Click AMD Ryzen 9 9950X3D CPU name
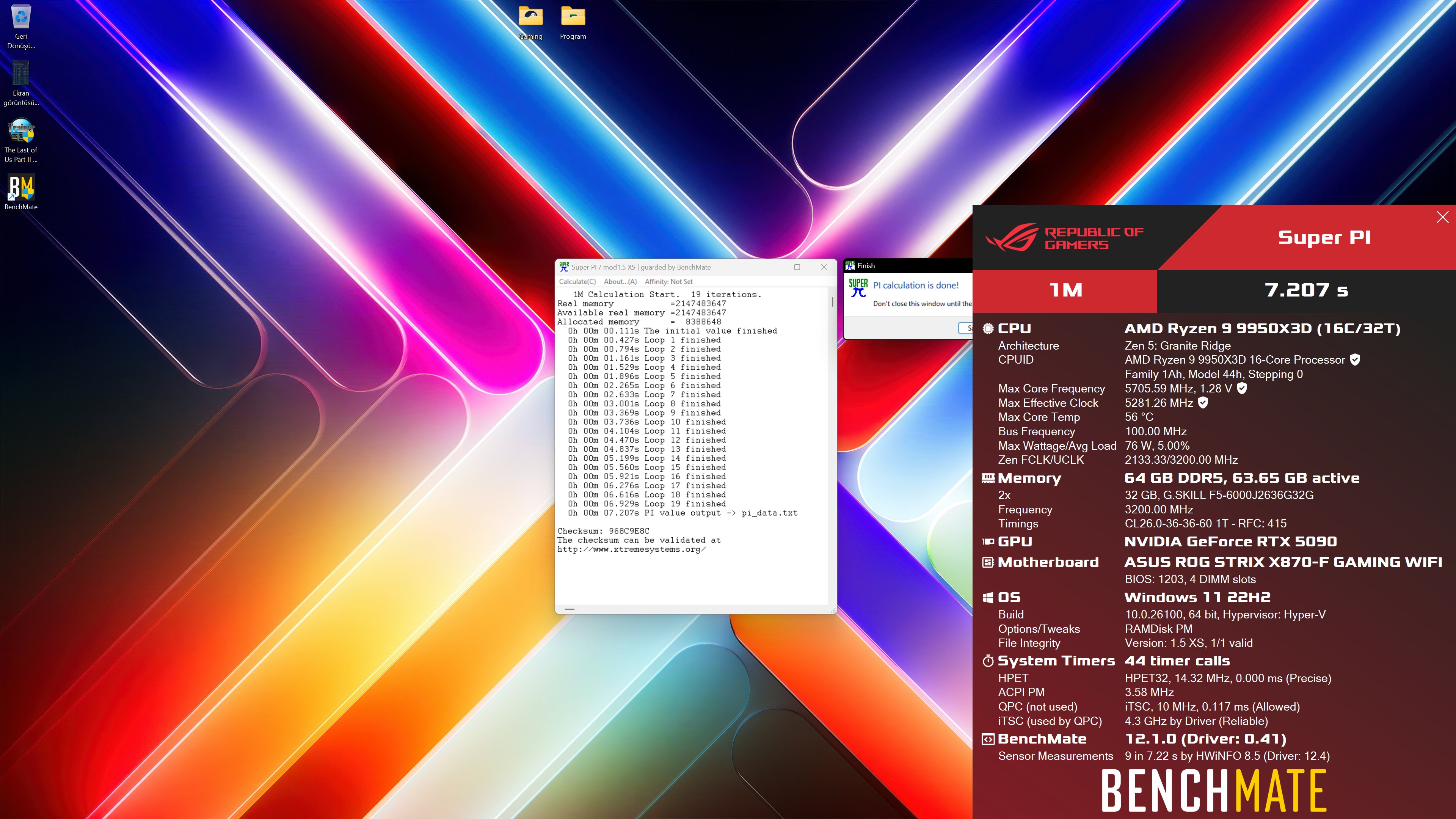Screen dimensions: 1456x819 coord(1262,329)
